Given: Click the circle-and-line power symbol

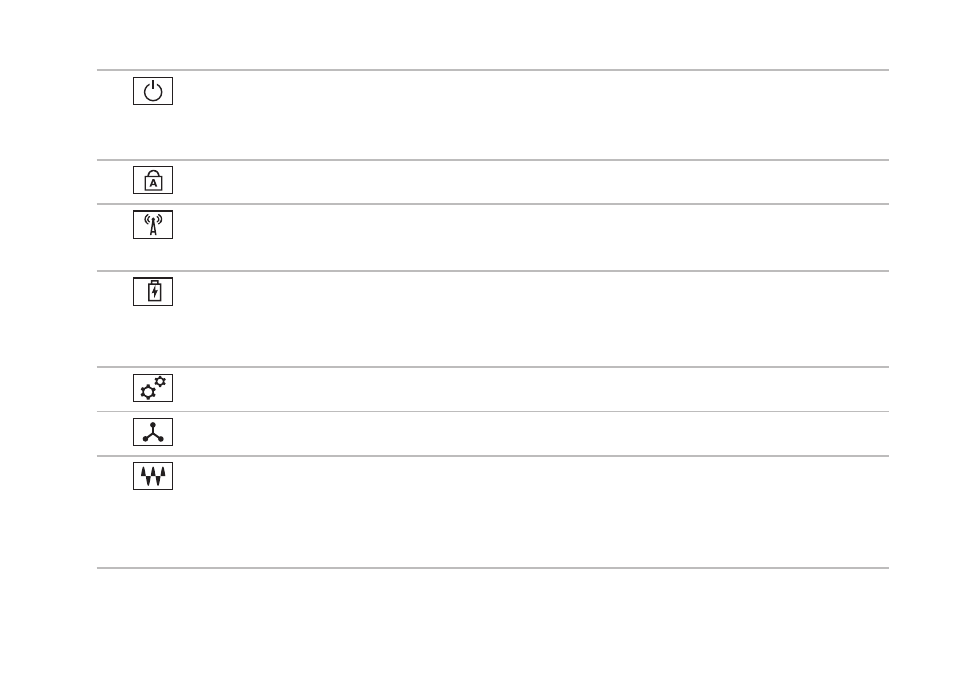Looking at the screenshot, I should (153, 91).
